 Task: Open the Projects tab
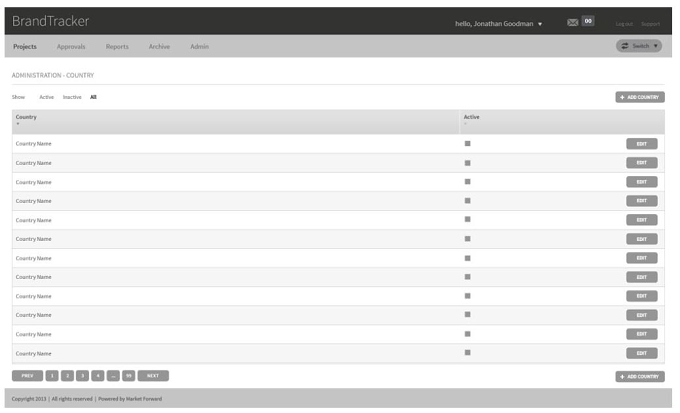point(25,46)
